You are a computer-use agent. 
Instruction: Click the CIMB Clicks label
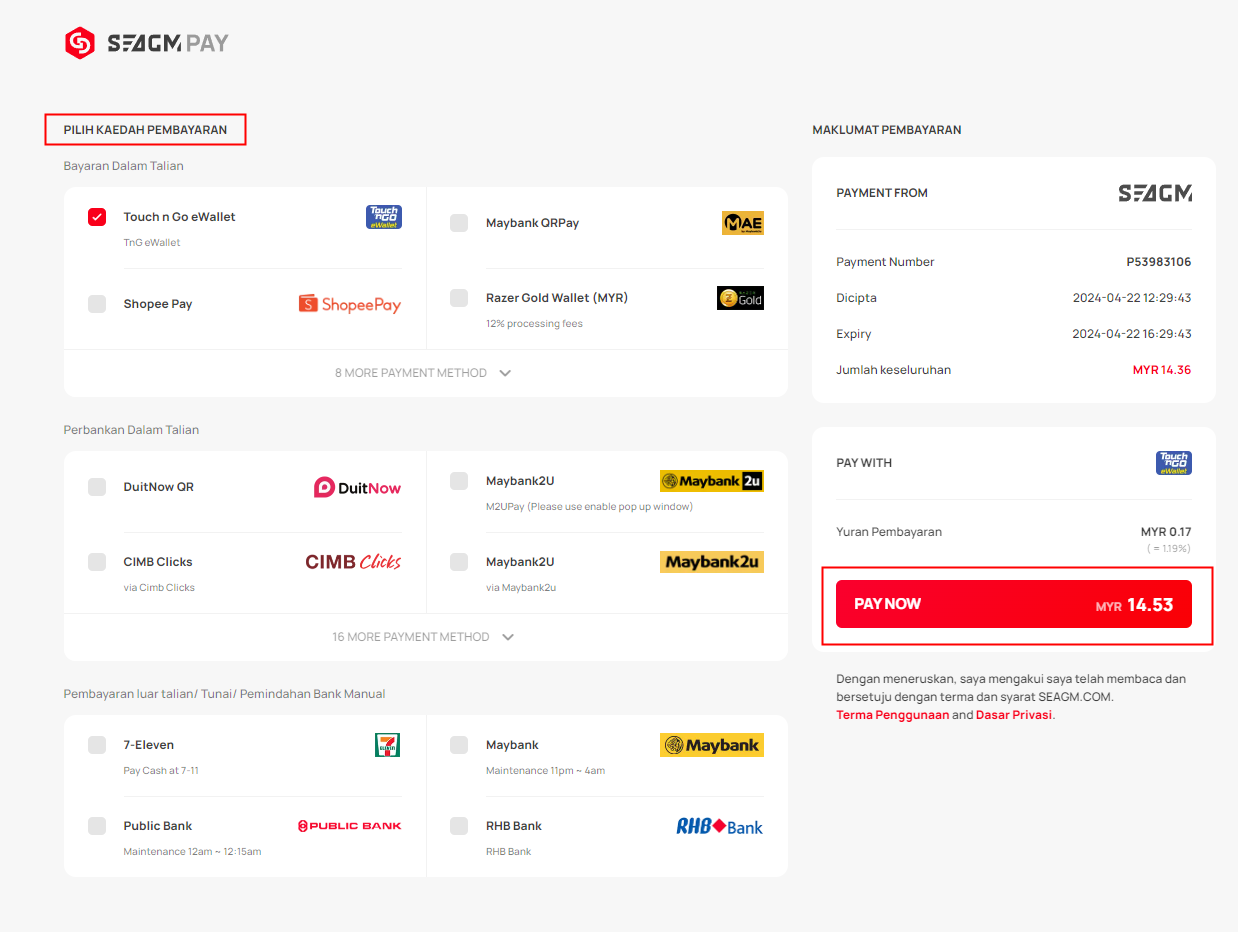click(x=158, y=562)
